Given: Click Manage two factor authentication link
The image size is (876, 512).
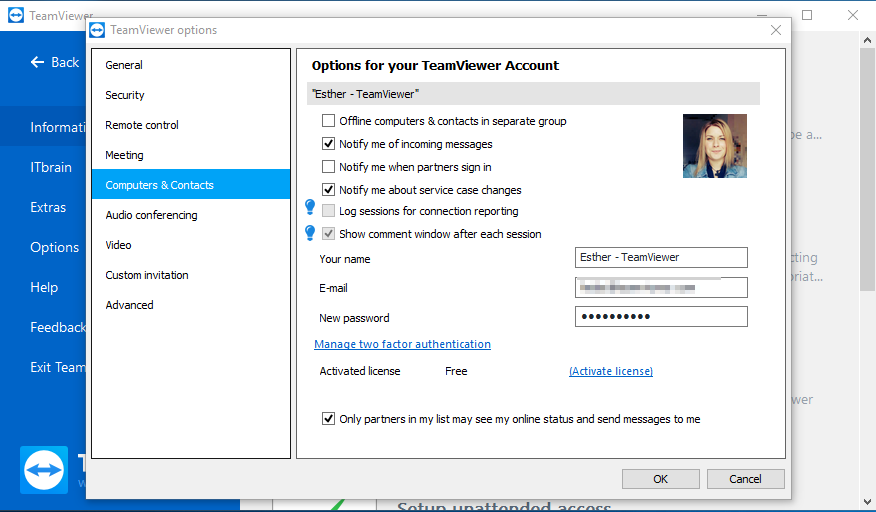Looking at the screenshot, I should pos(402,344).
